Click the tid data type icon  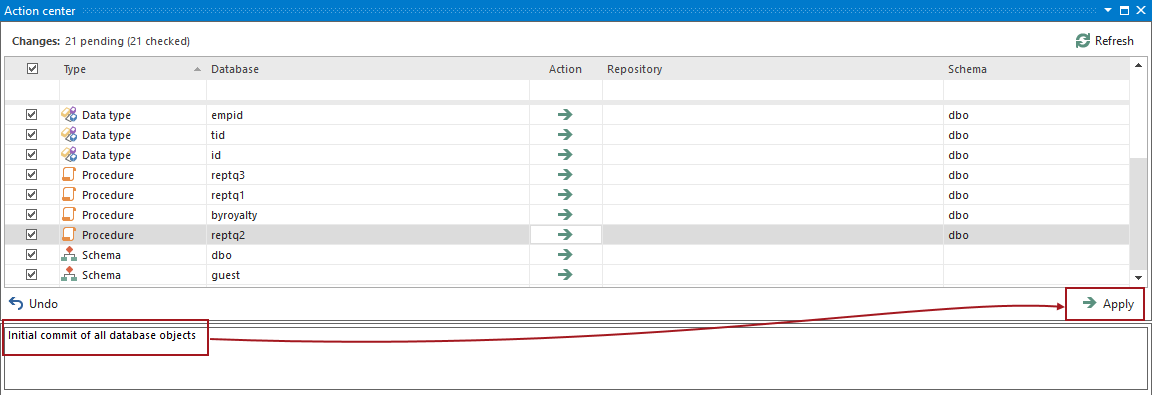(69, 135)
